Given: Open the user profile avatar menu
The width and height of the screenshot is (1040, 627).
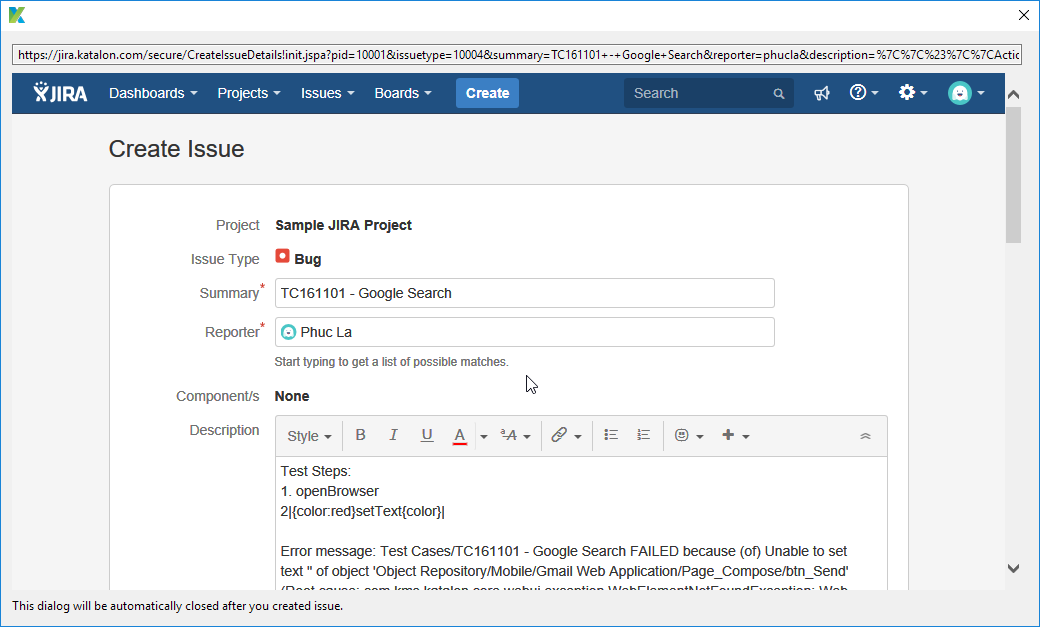Looking at the screenshot, I should [966, 93].
